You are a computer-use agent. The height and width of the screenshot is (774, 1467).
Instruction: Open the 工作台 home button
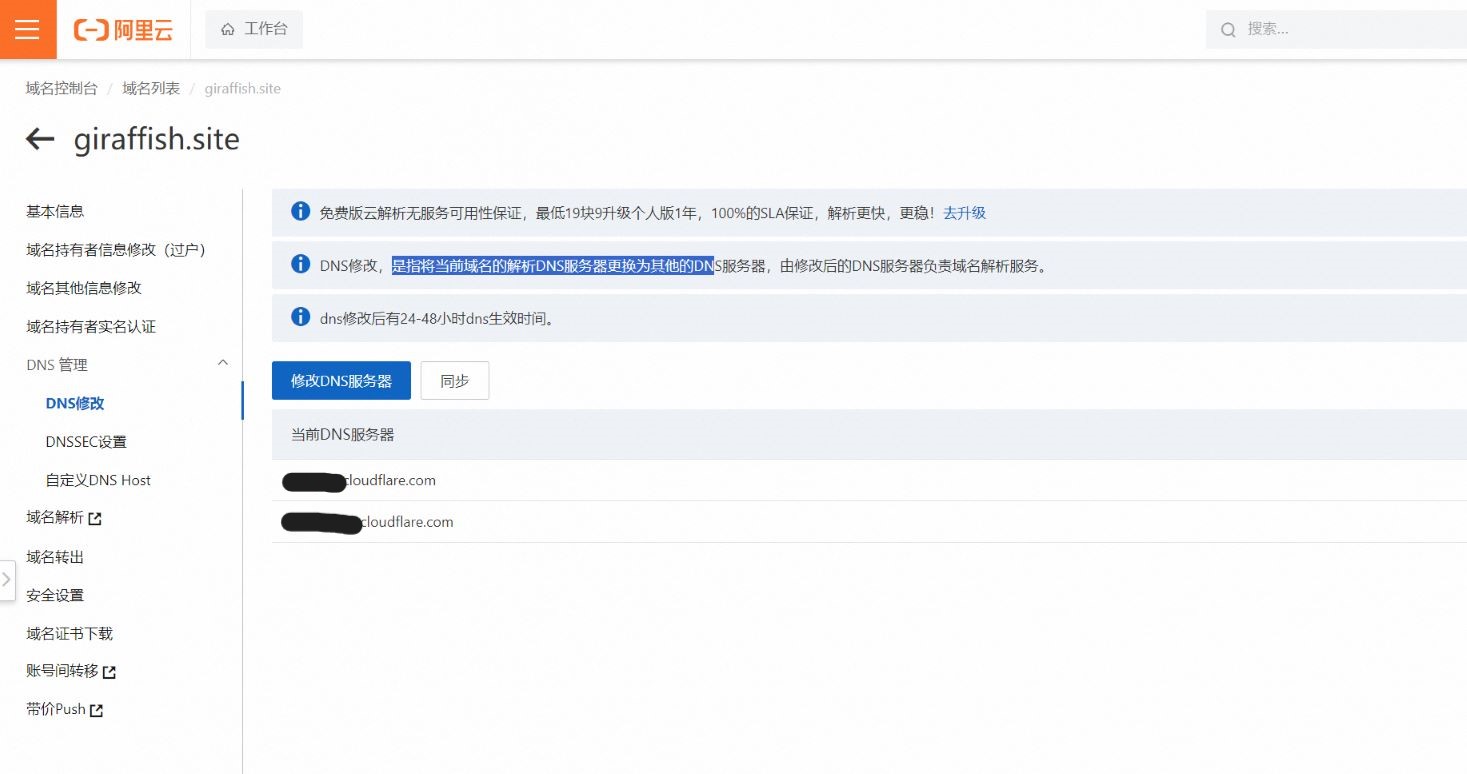(254, 29)
